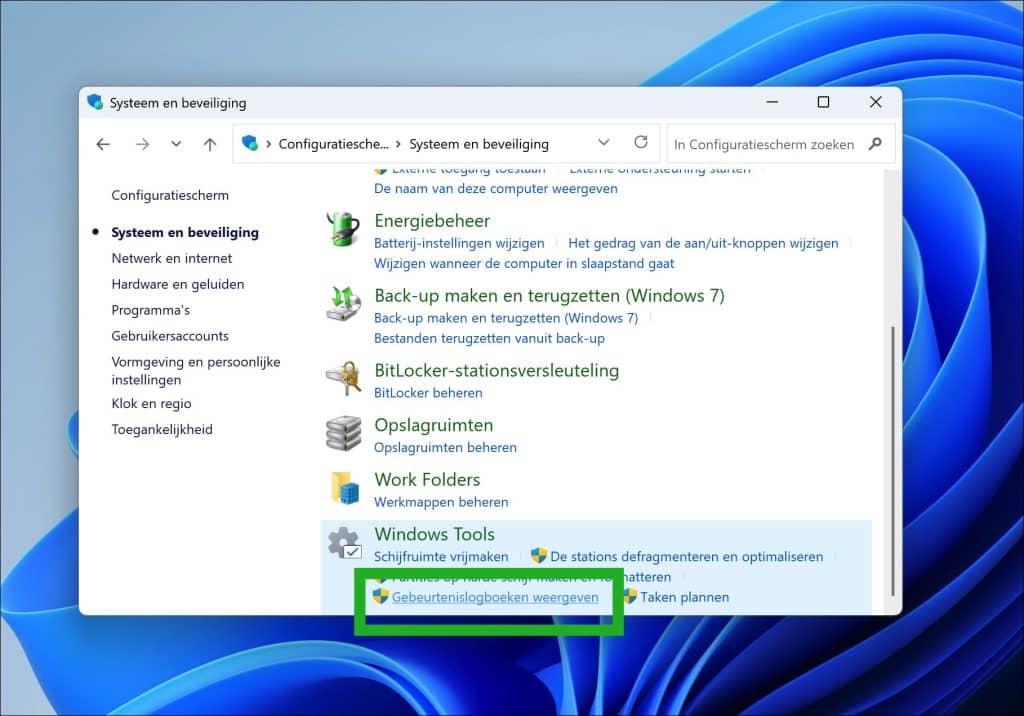Open Werkmappen beheren link

click(441, 502)
